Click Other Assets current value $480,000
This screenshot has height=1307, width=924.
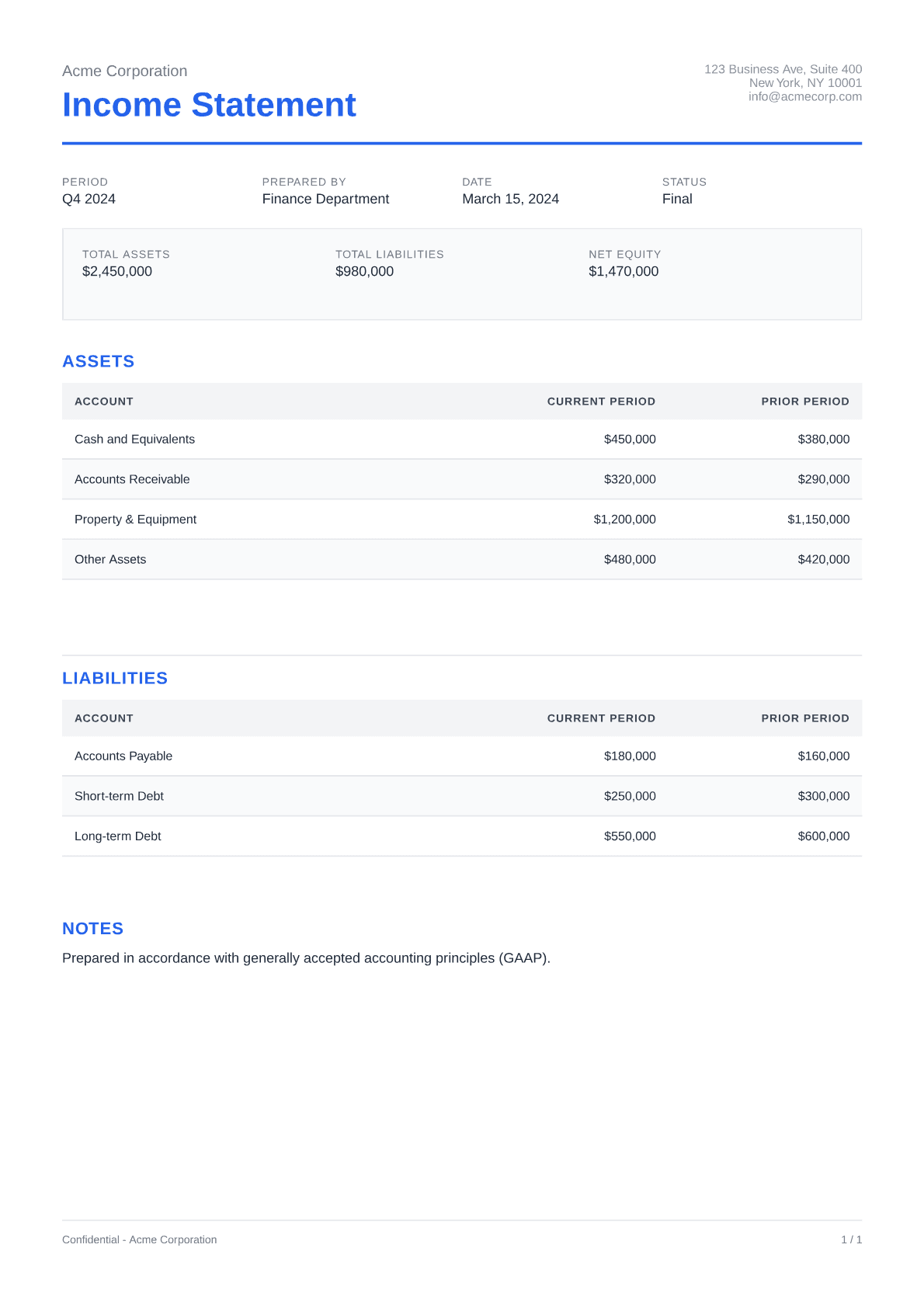(630, 559)
